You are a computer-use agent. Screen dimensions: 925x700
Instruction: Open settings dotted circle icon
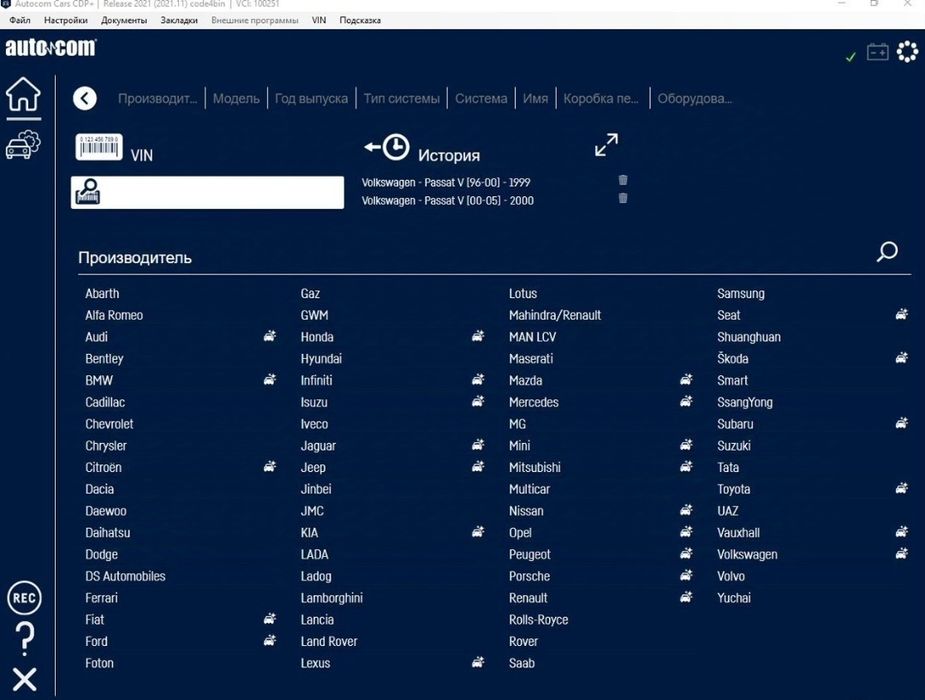click(907, 52)
